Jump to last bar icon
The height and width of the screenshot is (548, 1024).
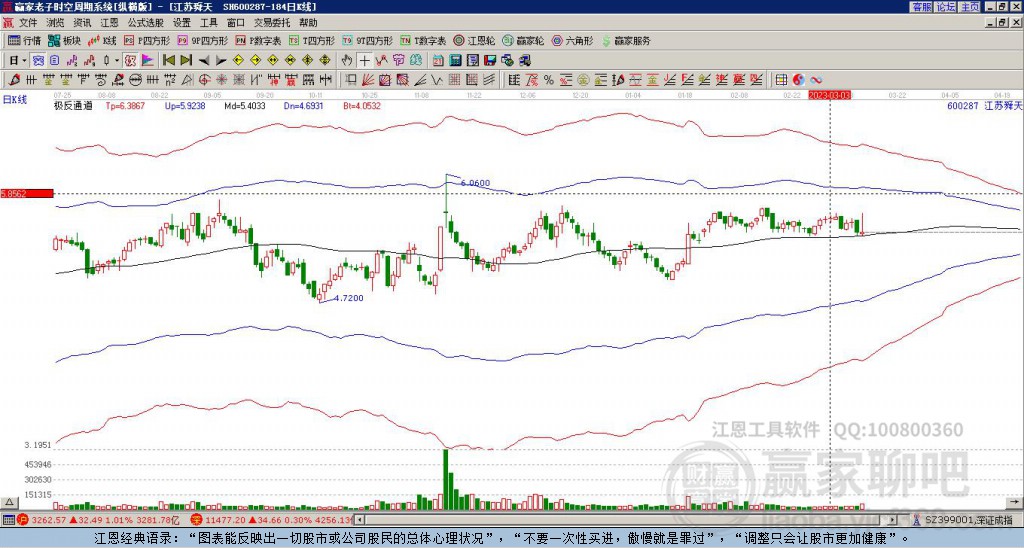click(x=186, y=60)
